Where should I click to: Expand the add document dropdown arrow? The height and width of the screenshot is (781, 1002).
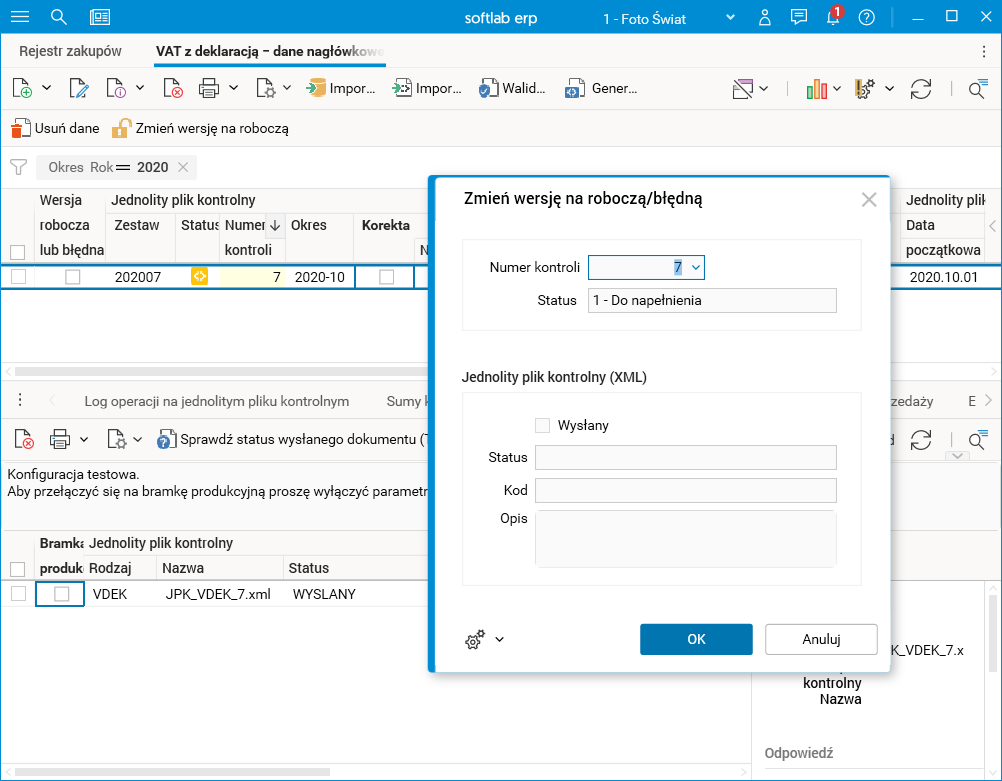click(x=47, y=88)
